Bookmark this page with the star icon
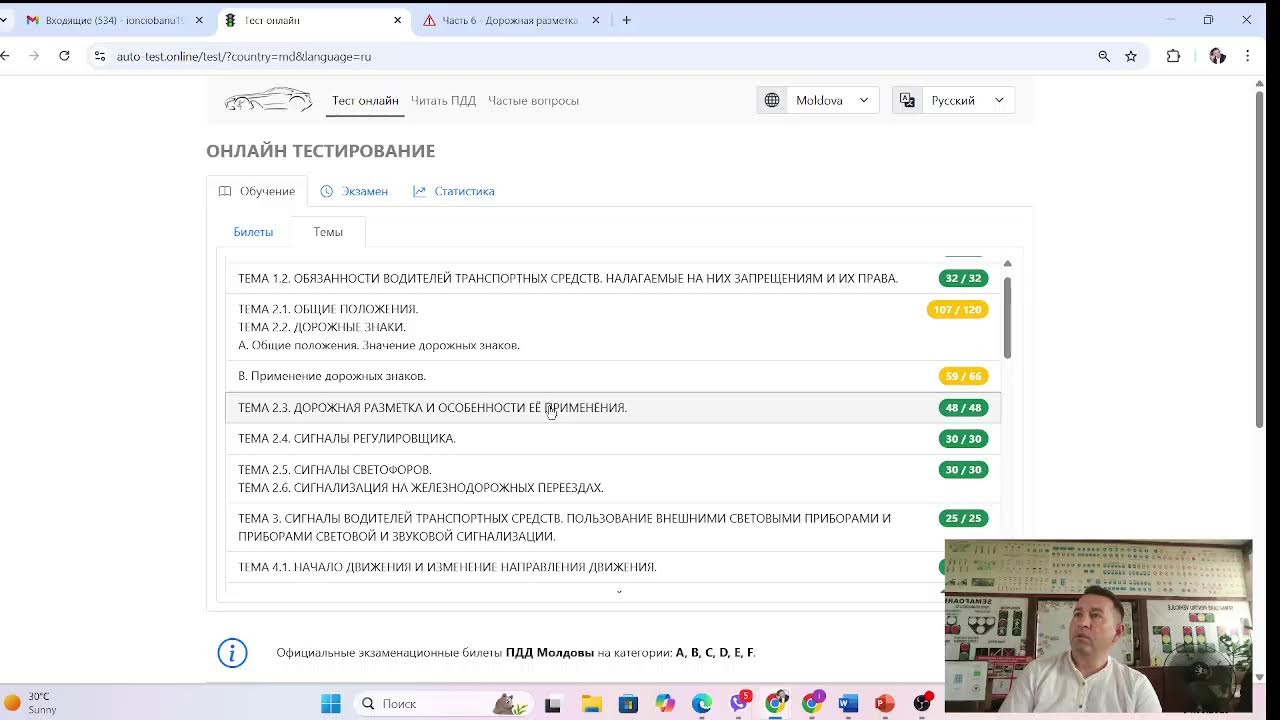This screenshot has width=1280, height=720. [x=1131, y=56]
